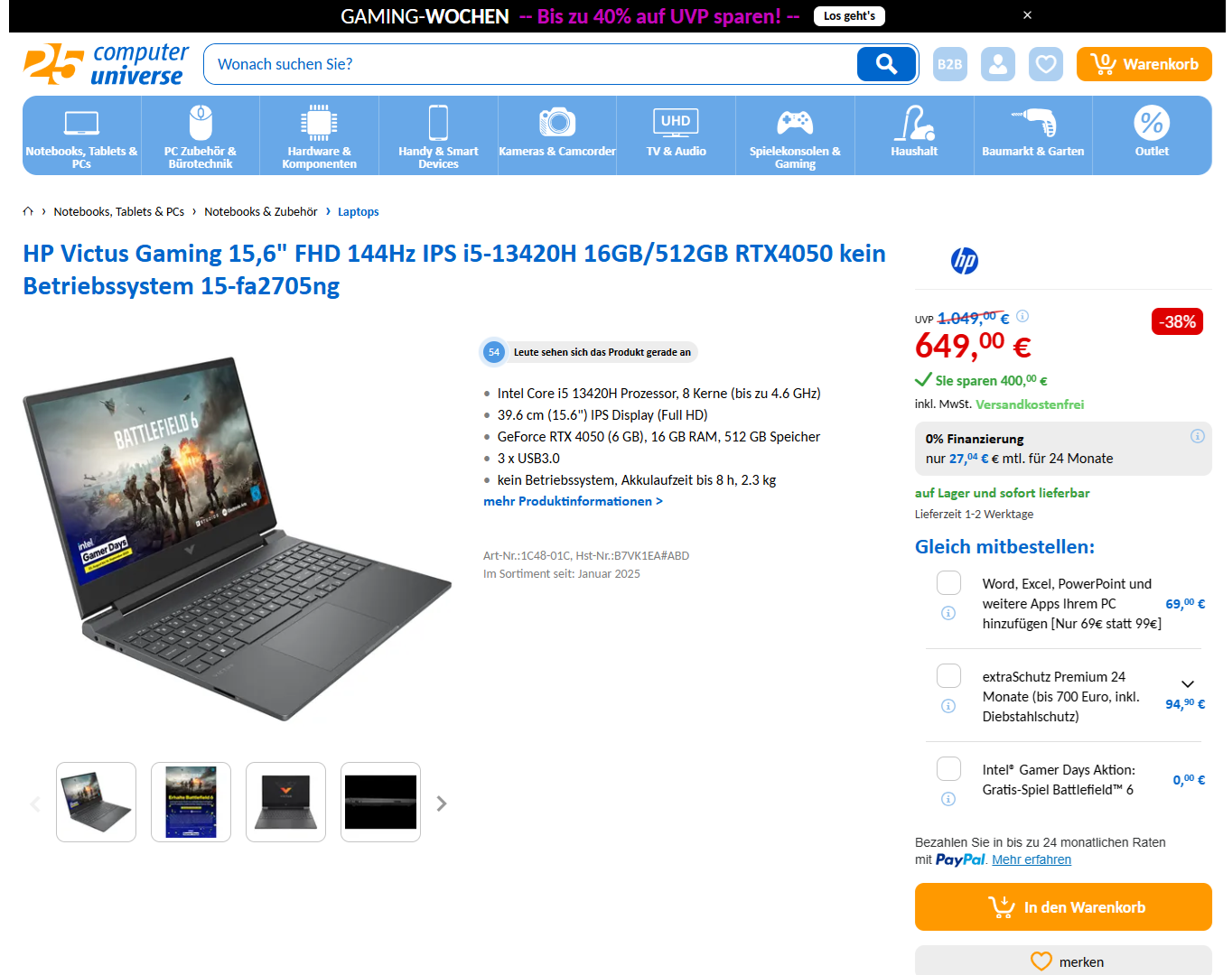The height and width of the screenshot is (975, 1232).
Task: Open the computeruniverse logo
Action: (x=107, y=64)
